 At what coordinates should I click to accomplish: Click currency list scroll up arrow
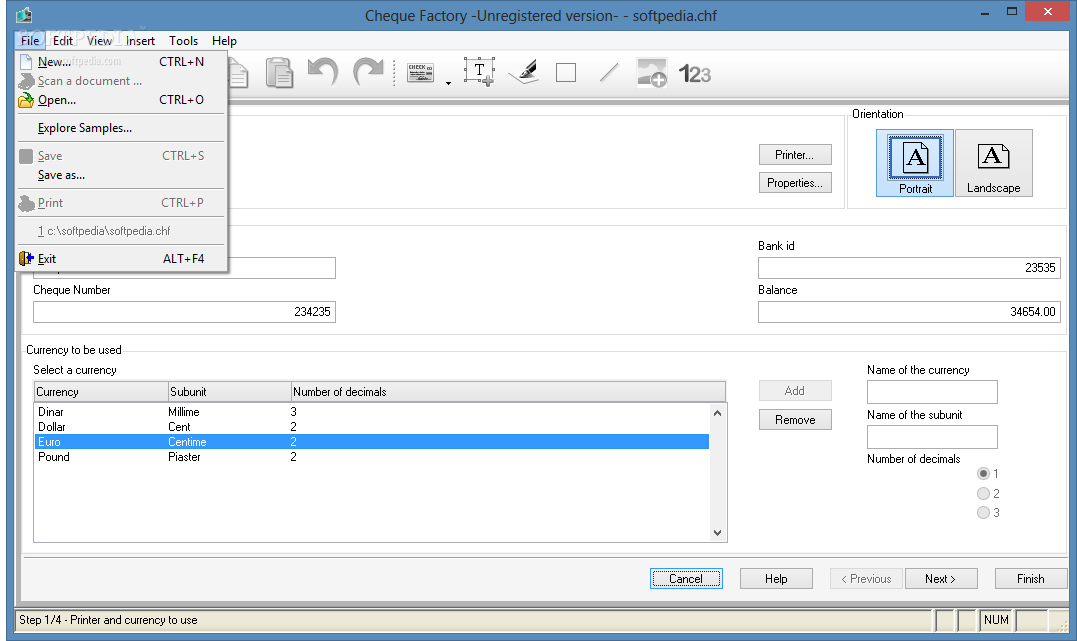point(717,413)
